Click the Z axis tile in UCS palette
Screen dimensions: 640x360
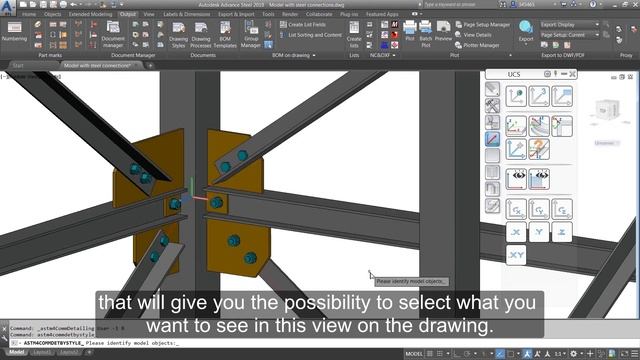click(562, 232)
